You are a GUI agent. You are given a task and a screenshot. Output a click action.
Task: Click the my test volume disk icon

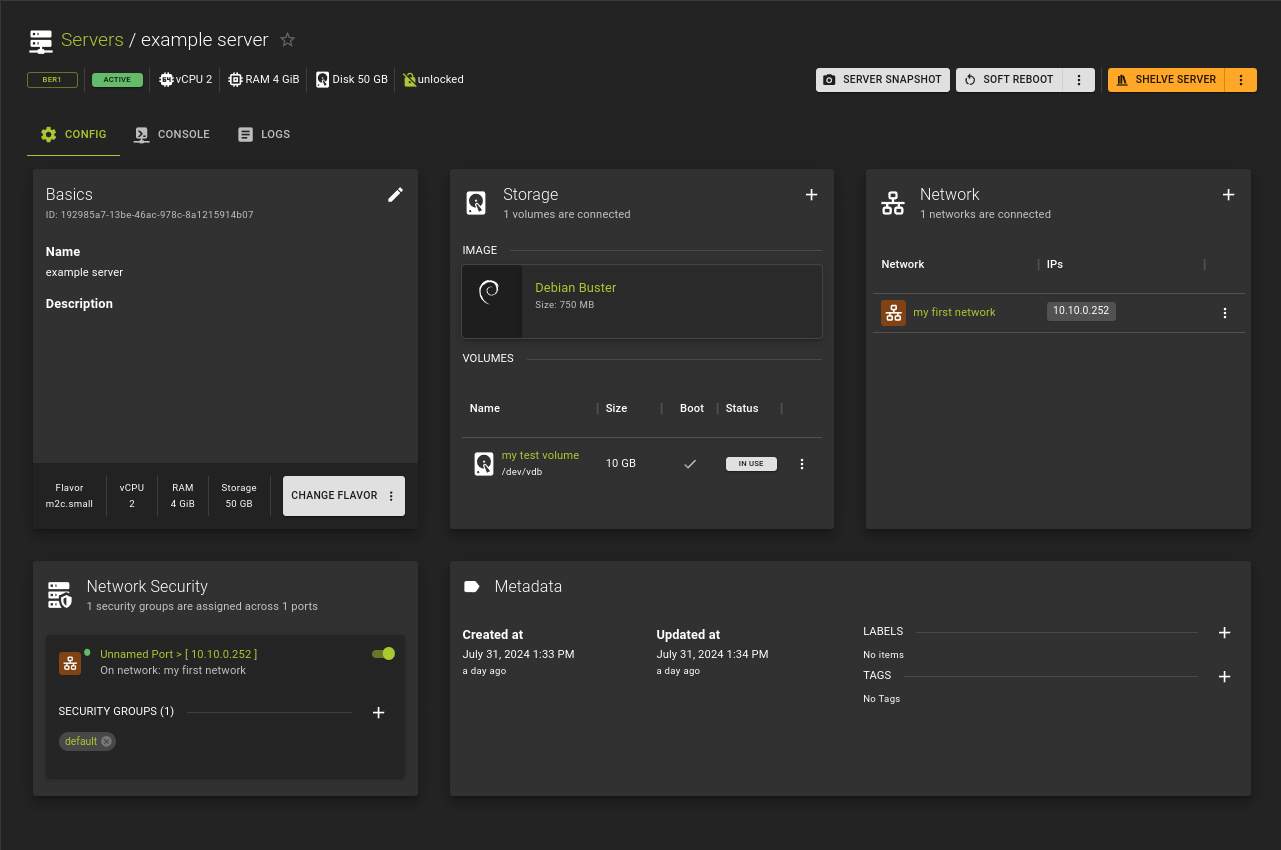(484, 463)
